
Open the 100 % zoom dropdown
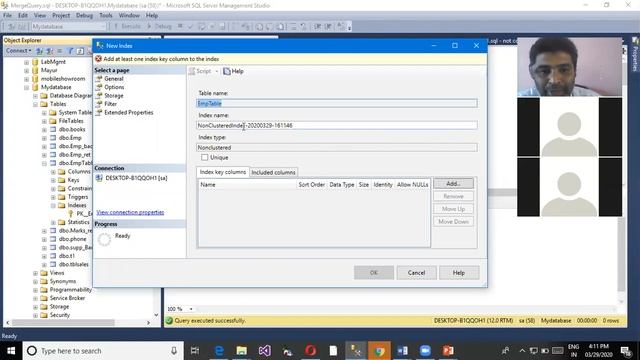[x=191, y=309]
